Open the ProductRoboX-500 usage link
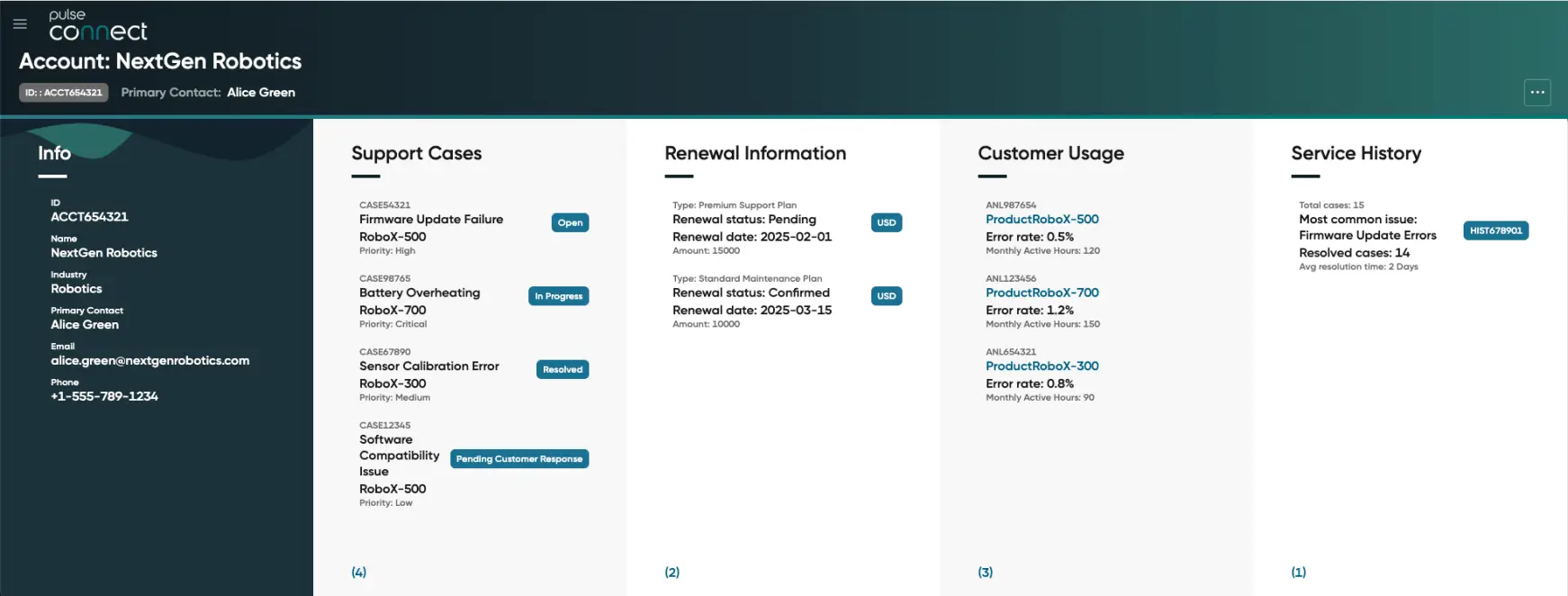The height and width of the screenshot is (596, 1568). point(1042,219)
